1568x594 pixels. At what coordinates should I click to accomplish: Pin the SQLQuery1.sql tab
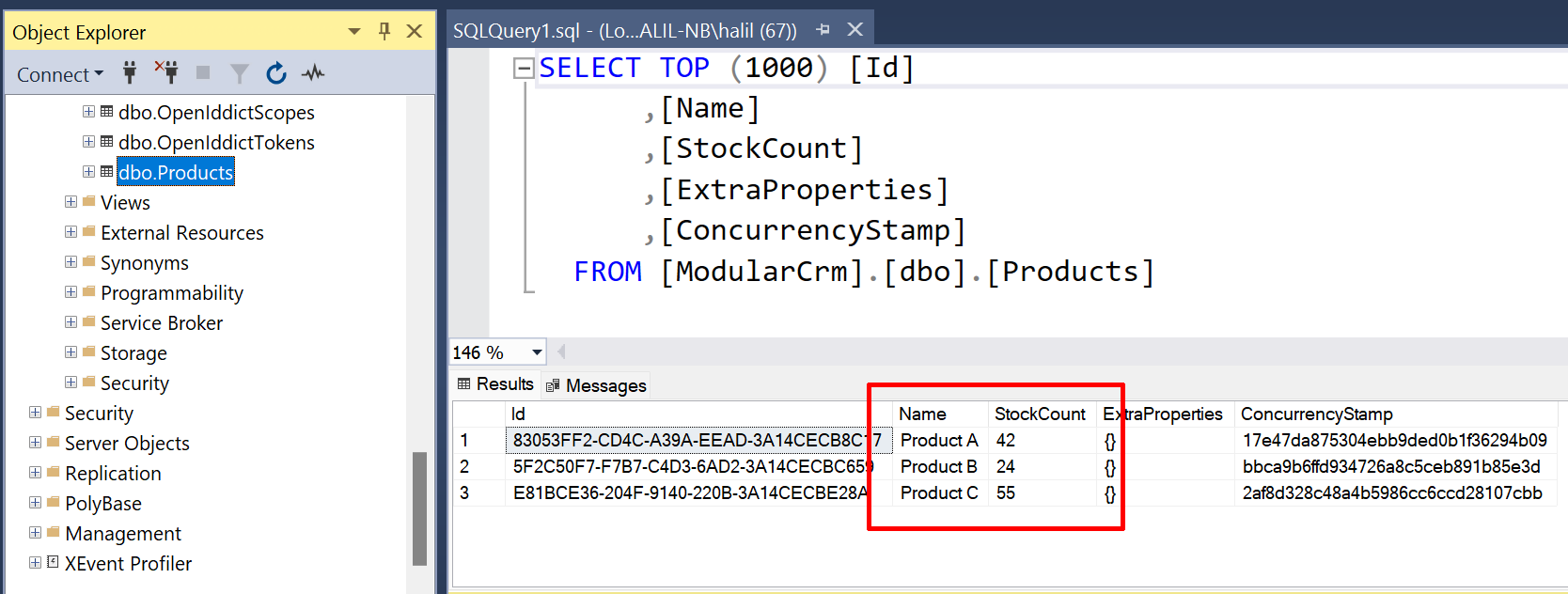823,30
